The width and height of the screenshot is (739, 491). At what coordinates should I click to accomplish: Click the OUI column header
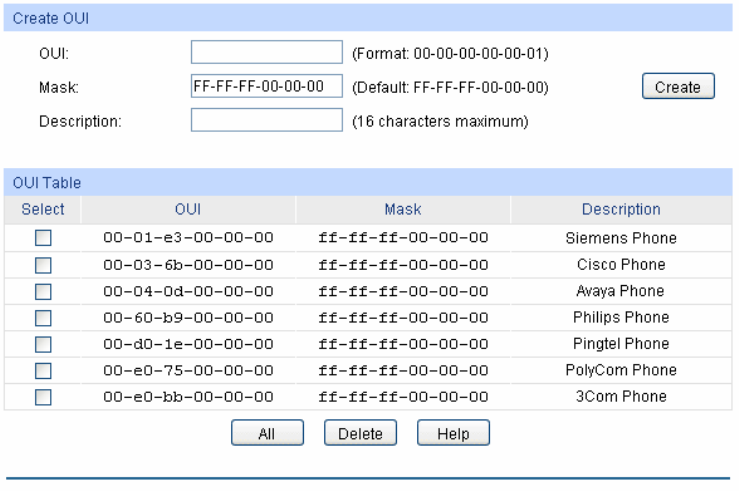[x=188, y=209]
